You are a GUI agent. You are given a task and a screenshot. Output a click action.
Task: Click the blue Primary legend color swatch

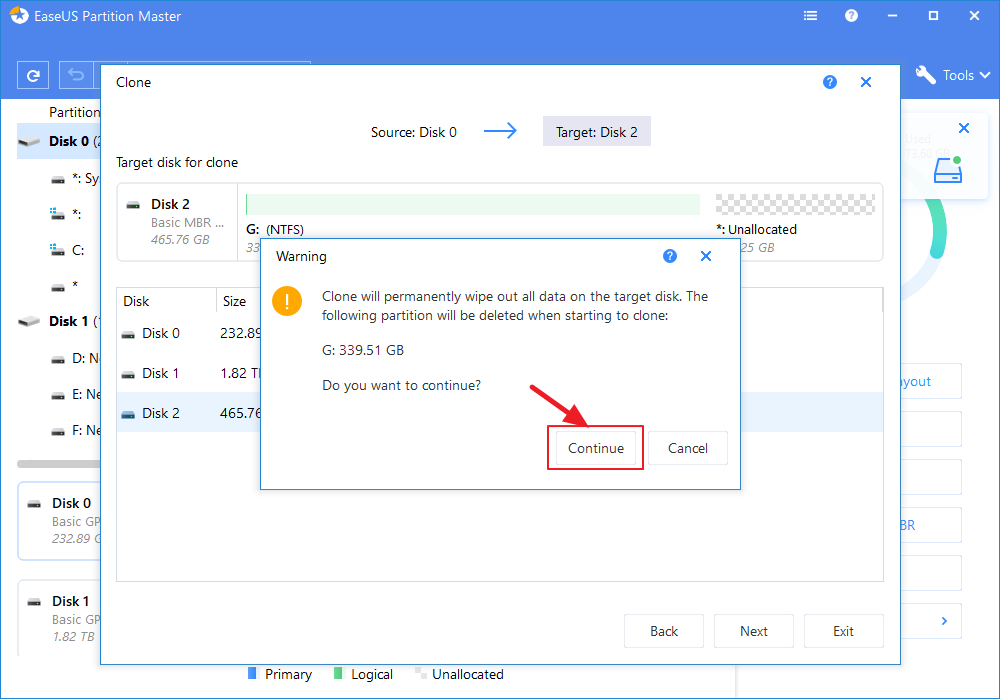coord(252,674)
